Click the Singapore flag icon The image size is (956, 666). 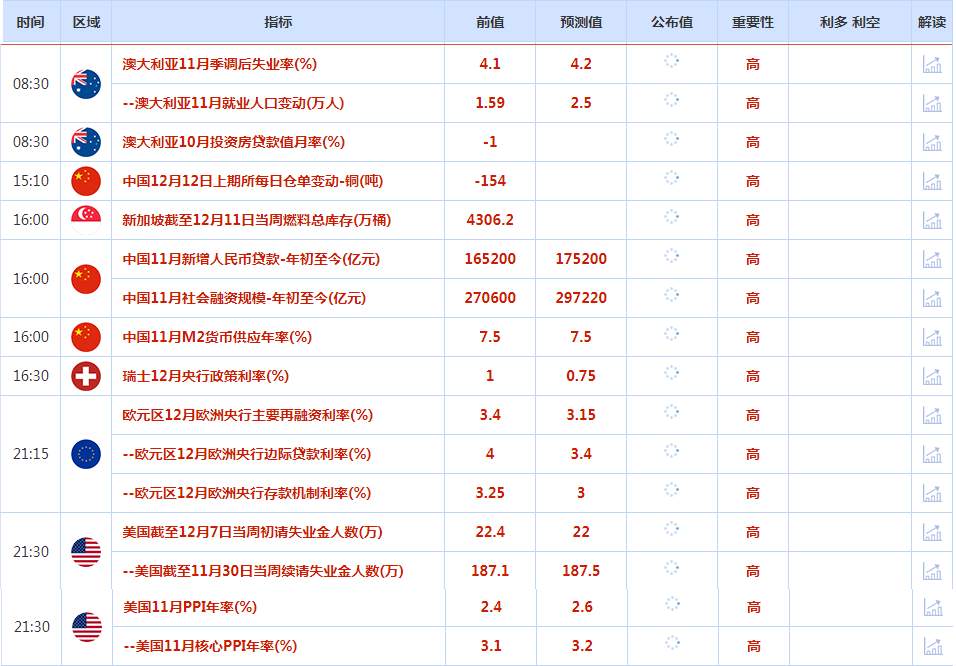(x=86, y=220)
